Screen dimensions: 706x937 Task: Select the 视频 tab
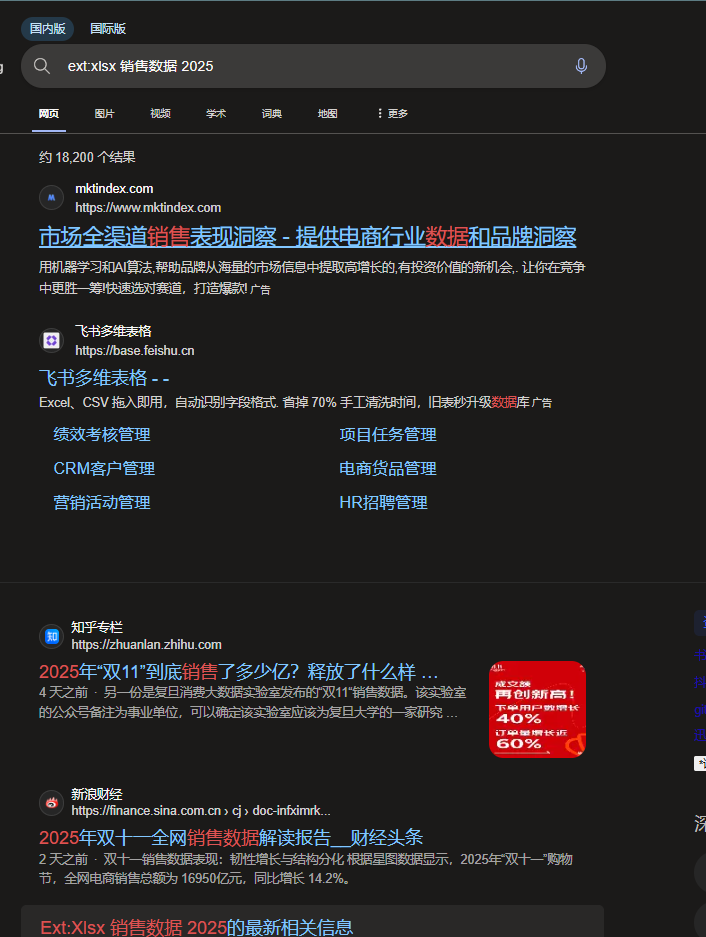tap(160, 114)
